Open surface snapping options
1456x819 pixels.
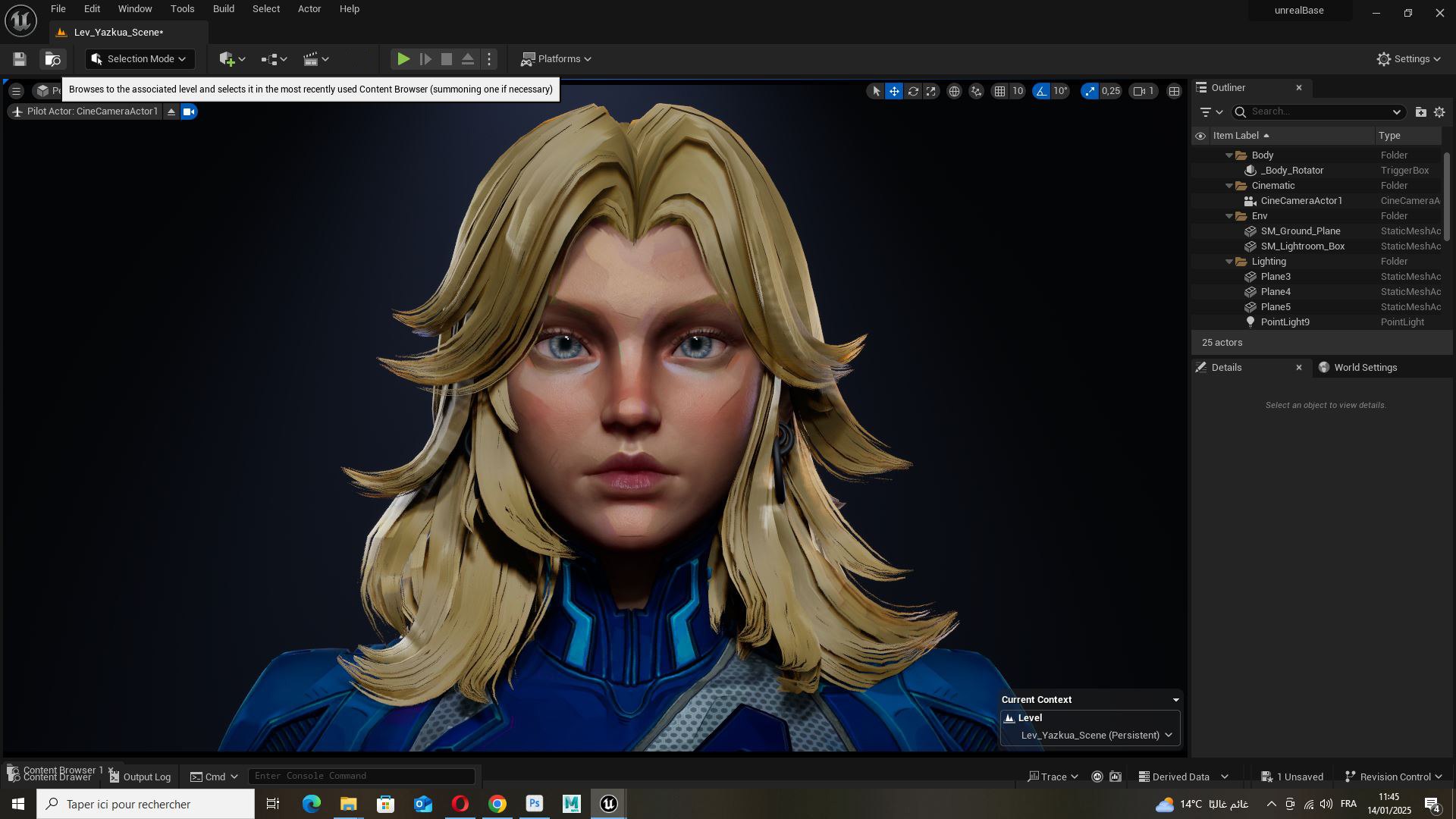tap(976, 91)
